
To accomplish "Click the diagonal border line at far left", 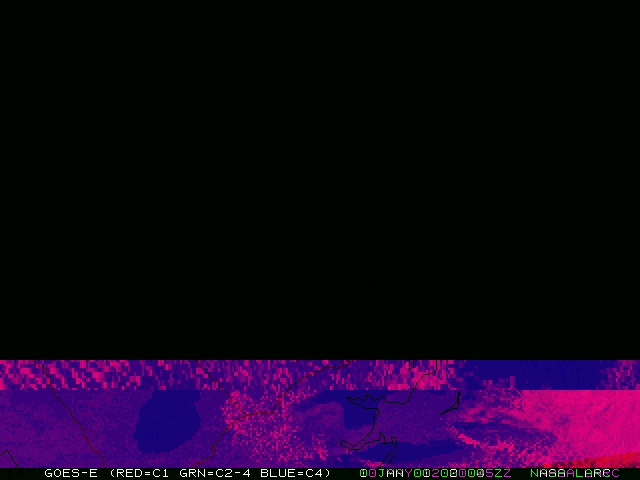I will (63, 412).
